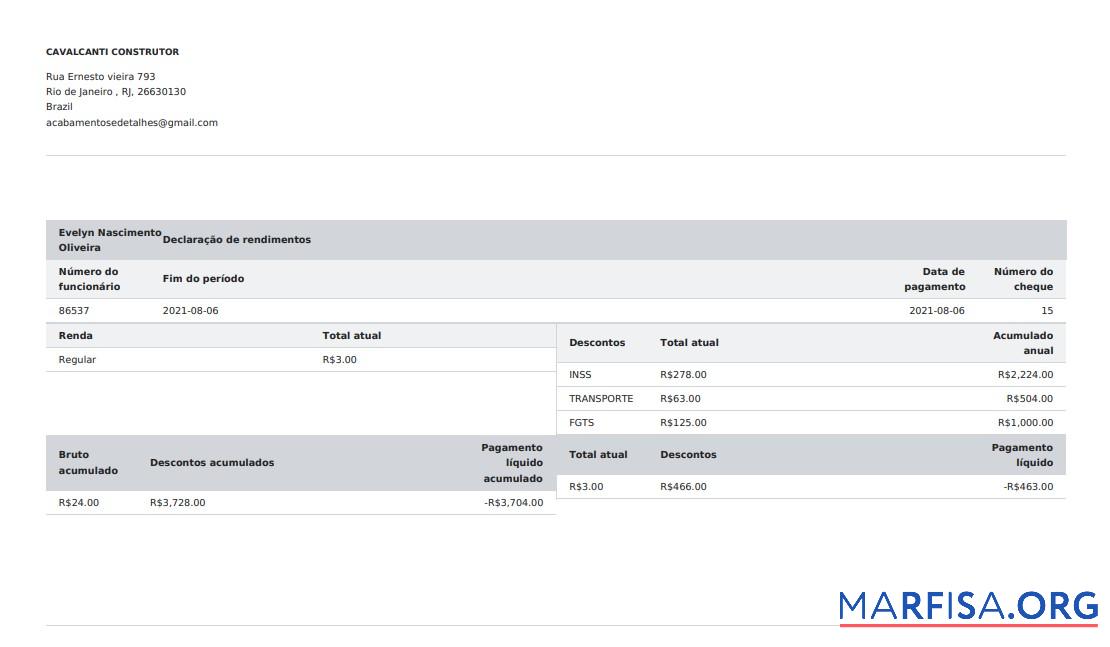1110x647 pixels.
Task: Select the Fim do período date 2021-08-06
Action: [189, 310]
